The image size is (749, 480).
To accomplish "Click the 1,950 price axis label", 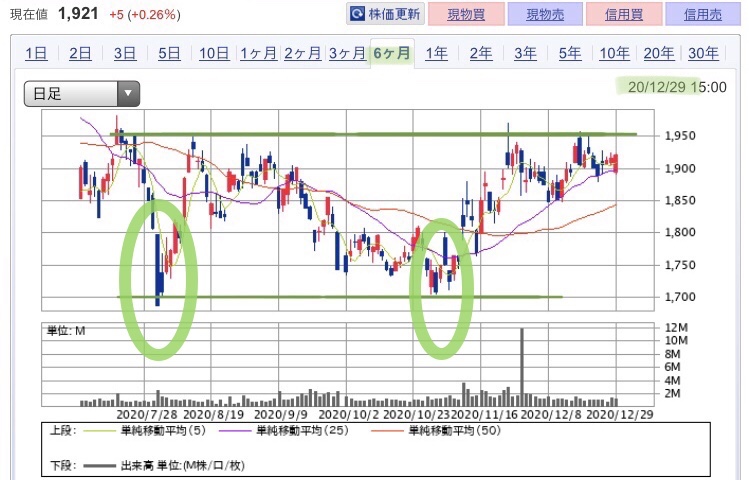I will [680, 136].
